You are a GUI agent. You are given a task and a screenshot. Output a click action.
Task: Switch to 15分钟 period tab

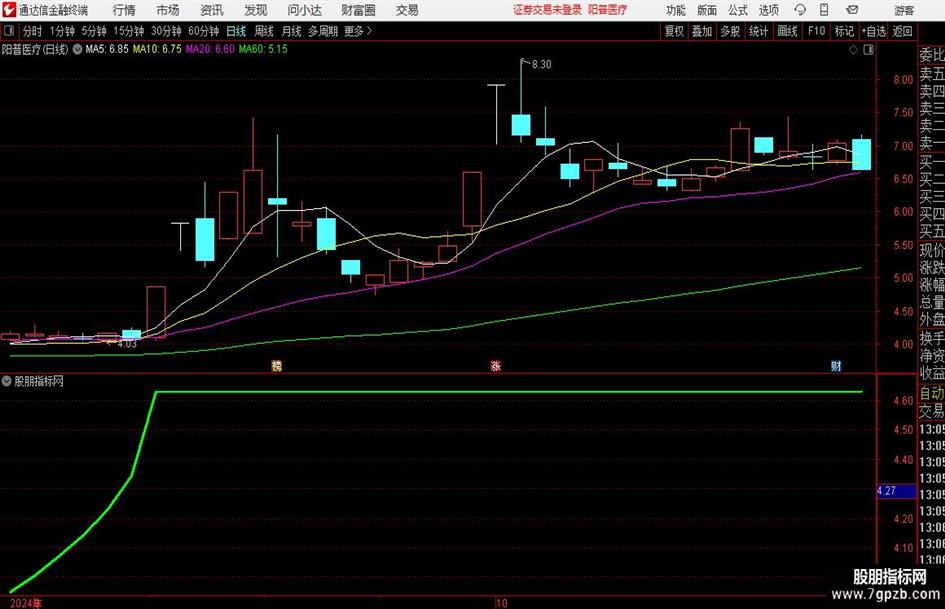[x=128, y=31]
